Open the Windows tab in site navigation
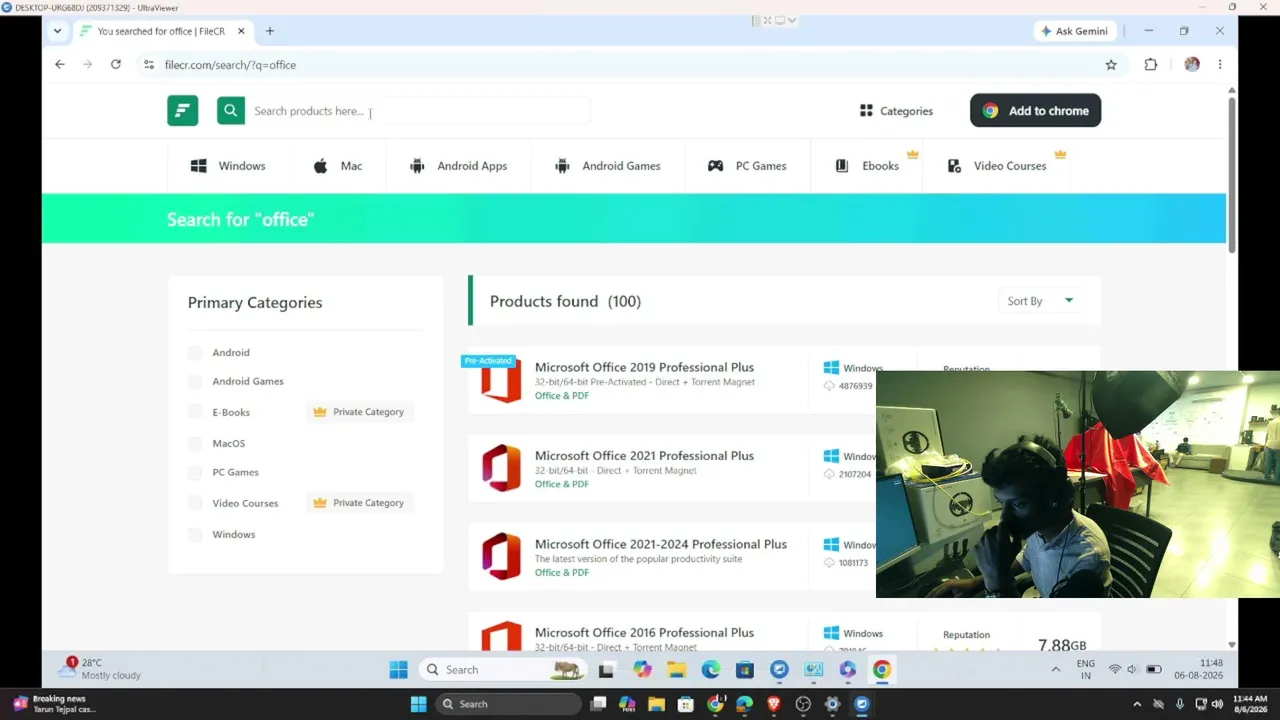The image size is (1280, 720). pos(228,166)
